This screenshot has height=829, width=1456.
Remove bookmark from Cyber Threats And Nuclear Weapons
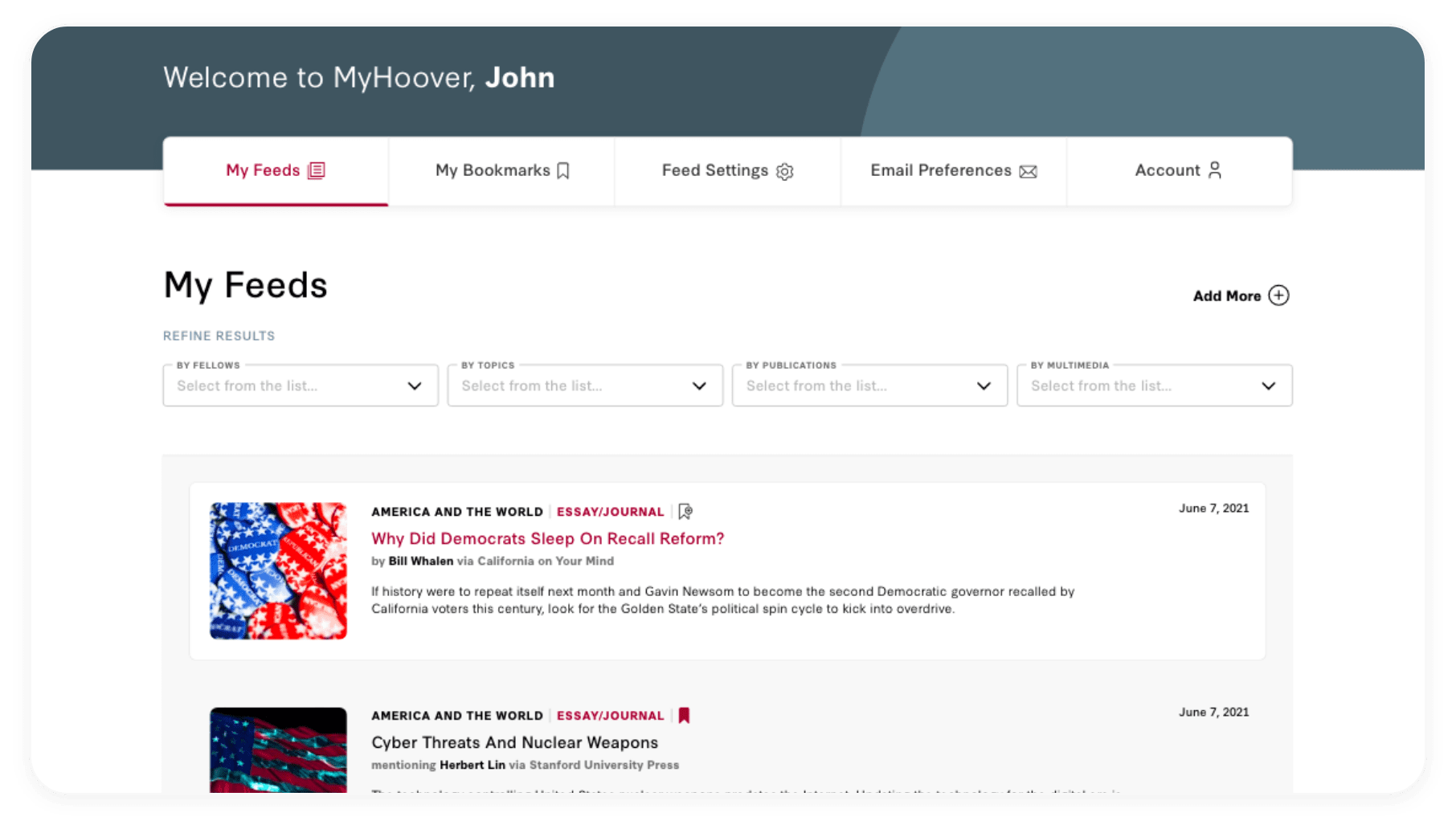click(x=684, y=715)
